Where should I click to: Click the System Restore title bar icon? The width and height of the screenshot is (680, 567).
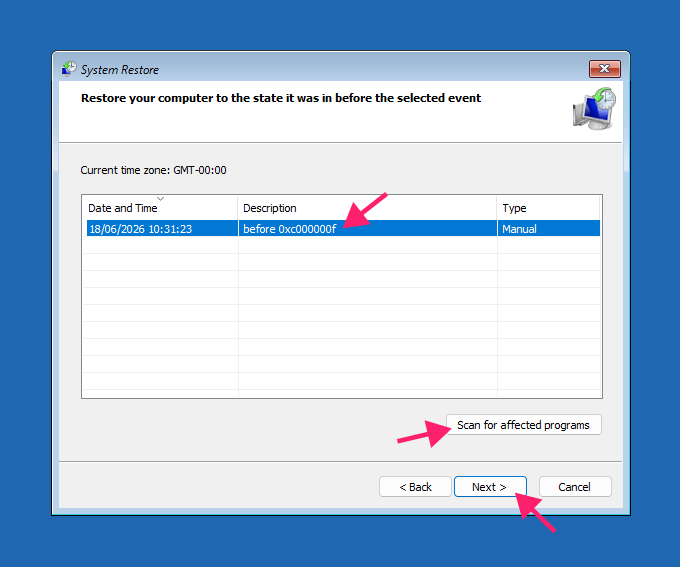(x=69, y=69)
